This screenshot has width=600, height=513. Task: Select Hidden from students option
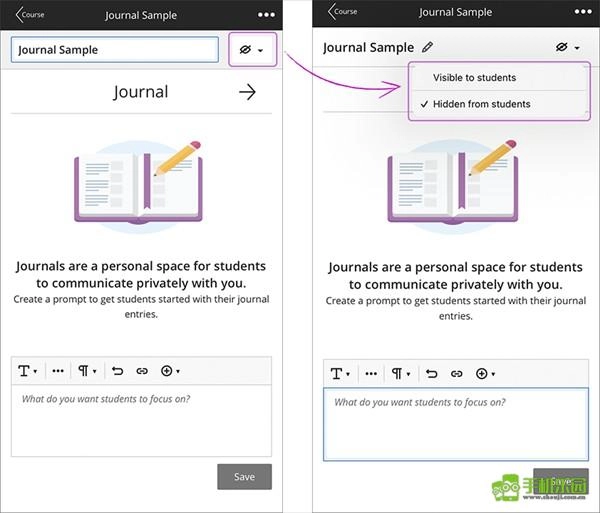click(x=481, y=104)
